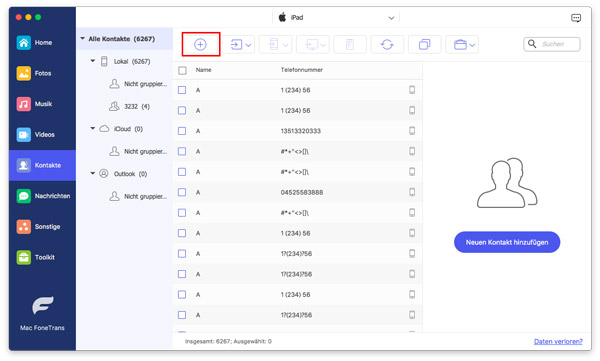
Task: Check the first 1?(234)?56 contact row
Action: [x=182, y=254]
